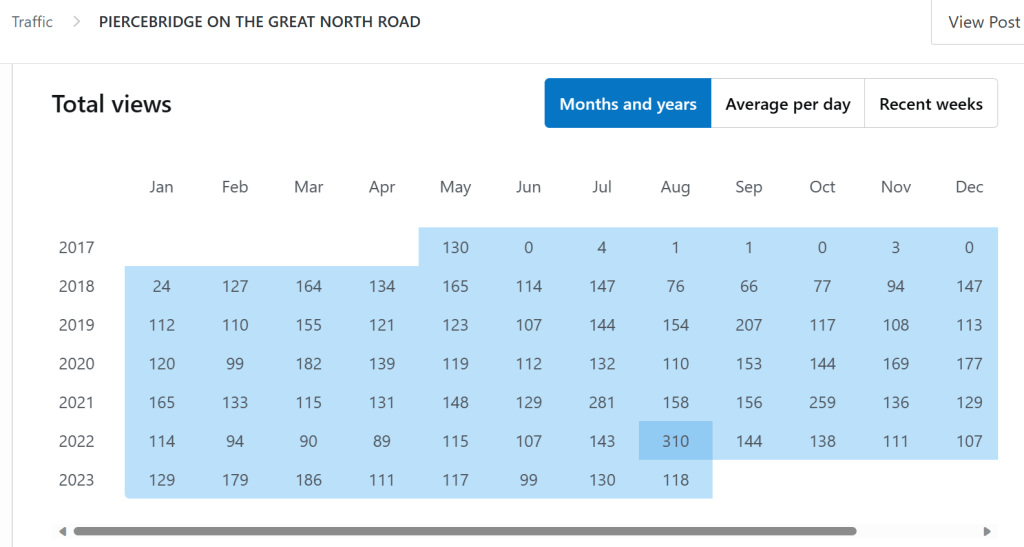Click the highlighted 310 cell for August 2022
Viewport: 1024px width, 547px height.
point(675,441)
